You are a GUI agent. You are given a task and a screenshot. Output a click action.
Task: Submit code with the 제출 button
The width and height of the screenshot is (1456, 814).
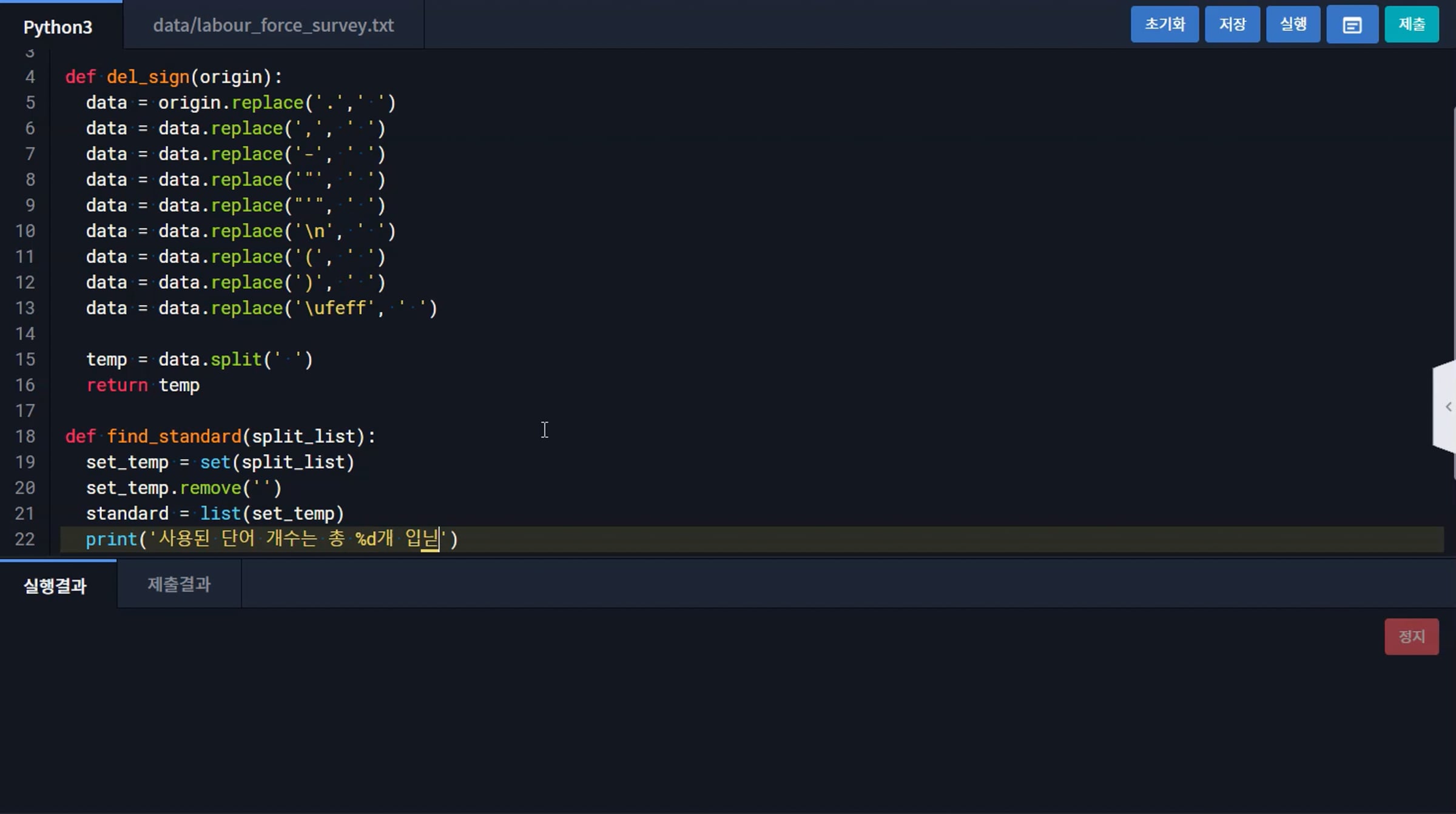coord(1411,25)
